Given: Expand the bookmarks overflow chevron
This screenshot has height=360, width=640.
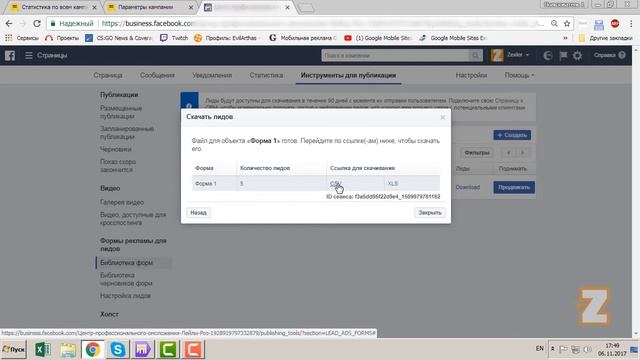Looking at the screenshot, I should (x=565, y=38).
